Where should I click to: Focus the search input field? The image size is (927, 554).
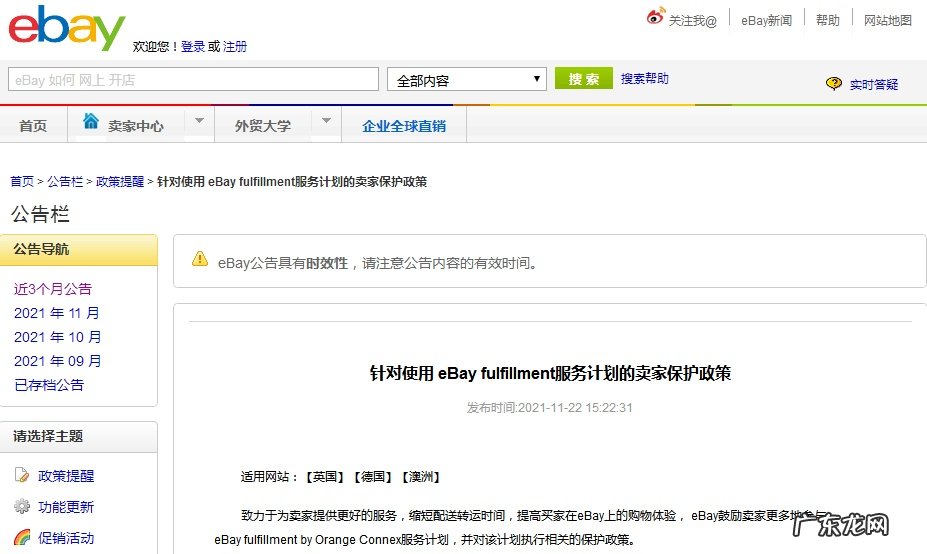(x=193, y=79)
